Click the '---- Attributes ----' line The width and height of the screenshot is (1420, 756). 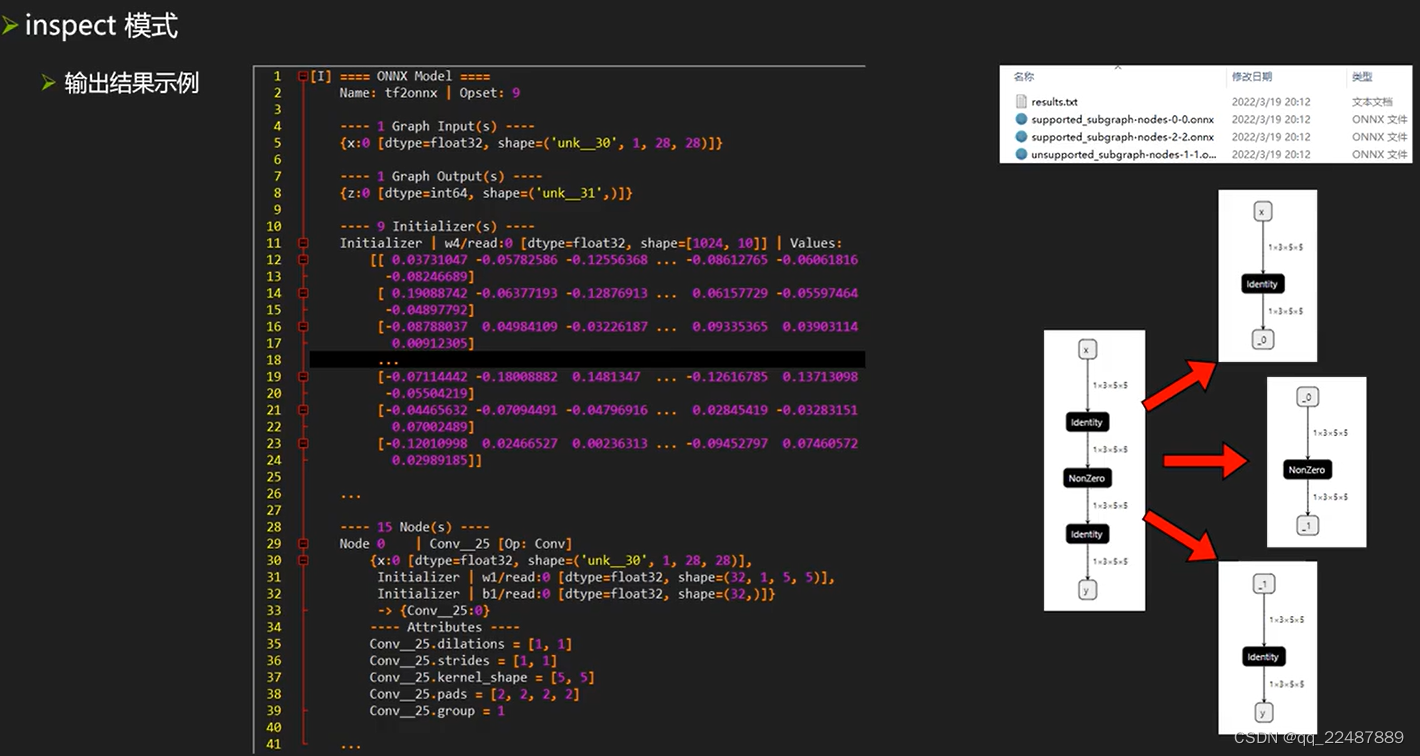(445, 627)
